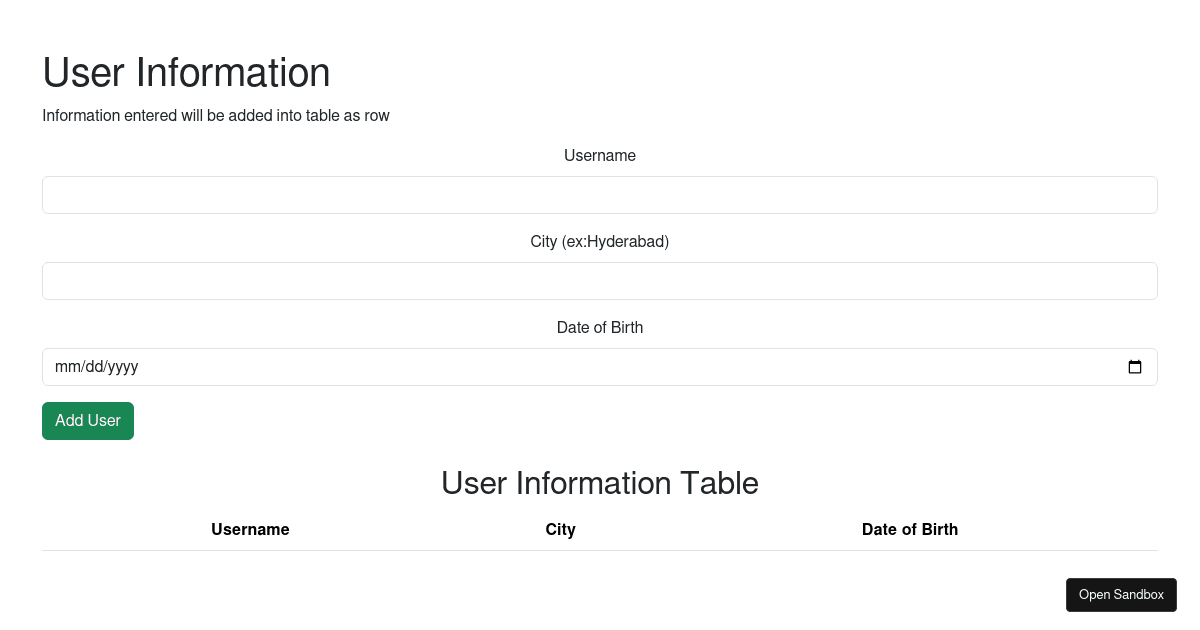Click the Date of Birth form label

(x=600, y=328)
